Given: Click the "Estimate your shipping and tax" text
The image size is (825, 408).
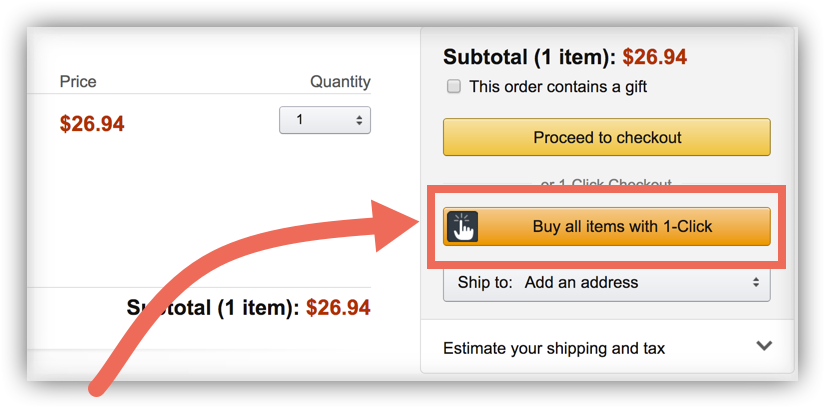Looking at the screenshot, I should (x=554, y=348).
